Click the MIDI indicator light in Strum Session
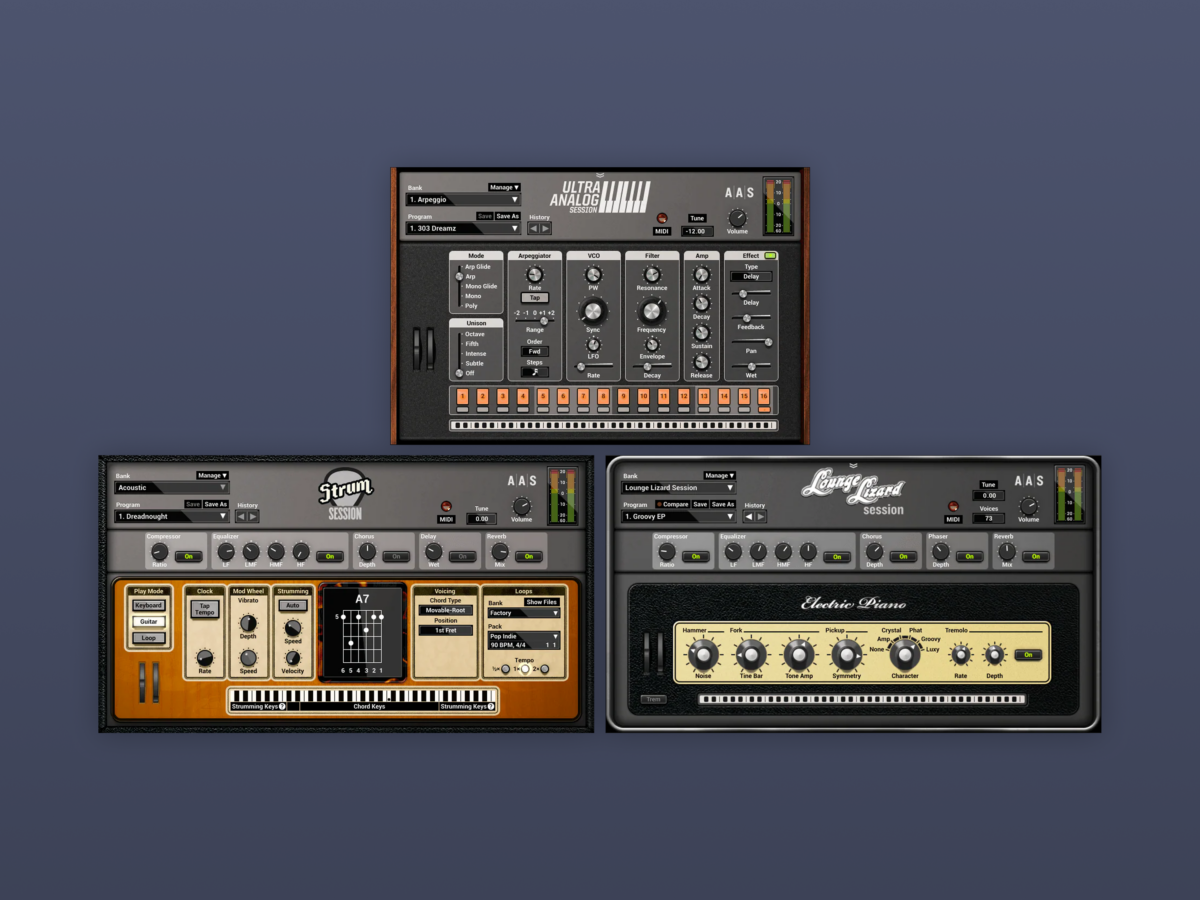The image size is (1200, 900). pyautogui.click(x=446, y=506)
